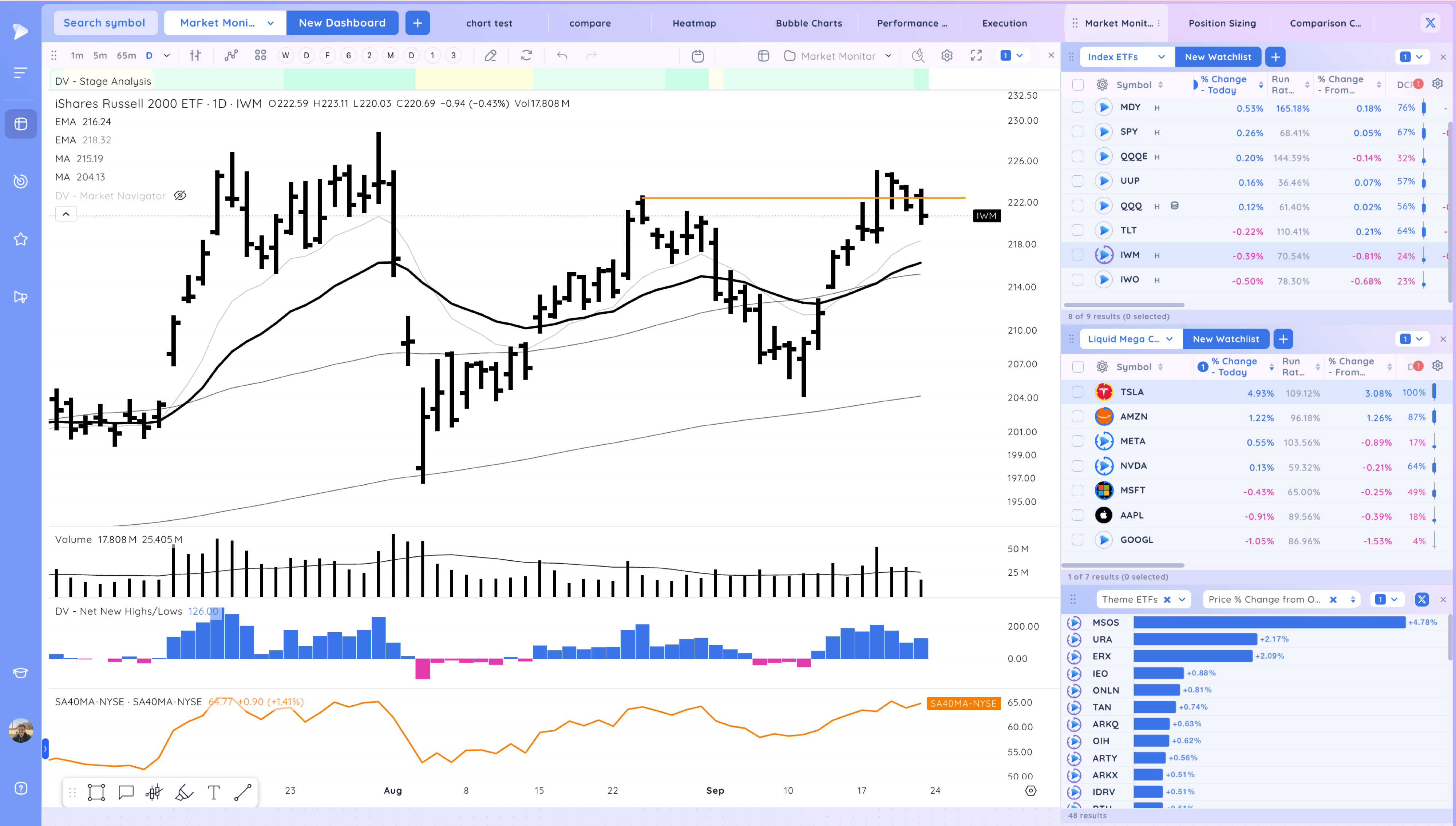Click the refresh chart icon
The height and width of the screenshot is (826, 1456).
point(526,56)
